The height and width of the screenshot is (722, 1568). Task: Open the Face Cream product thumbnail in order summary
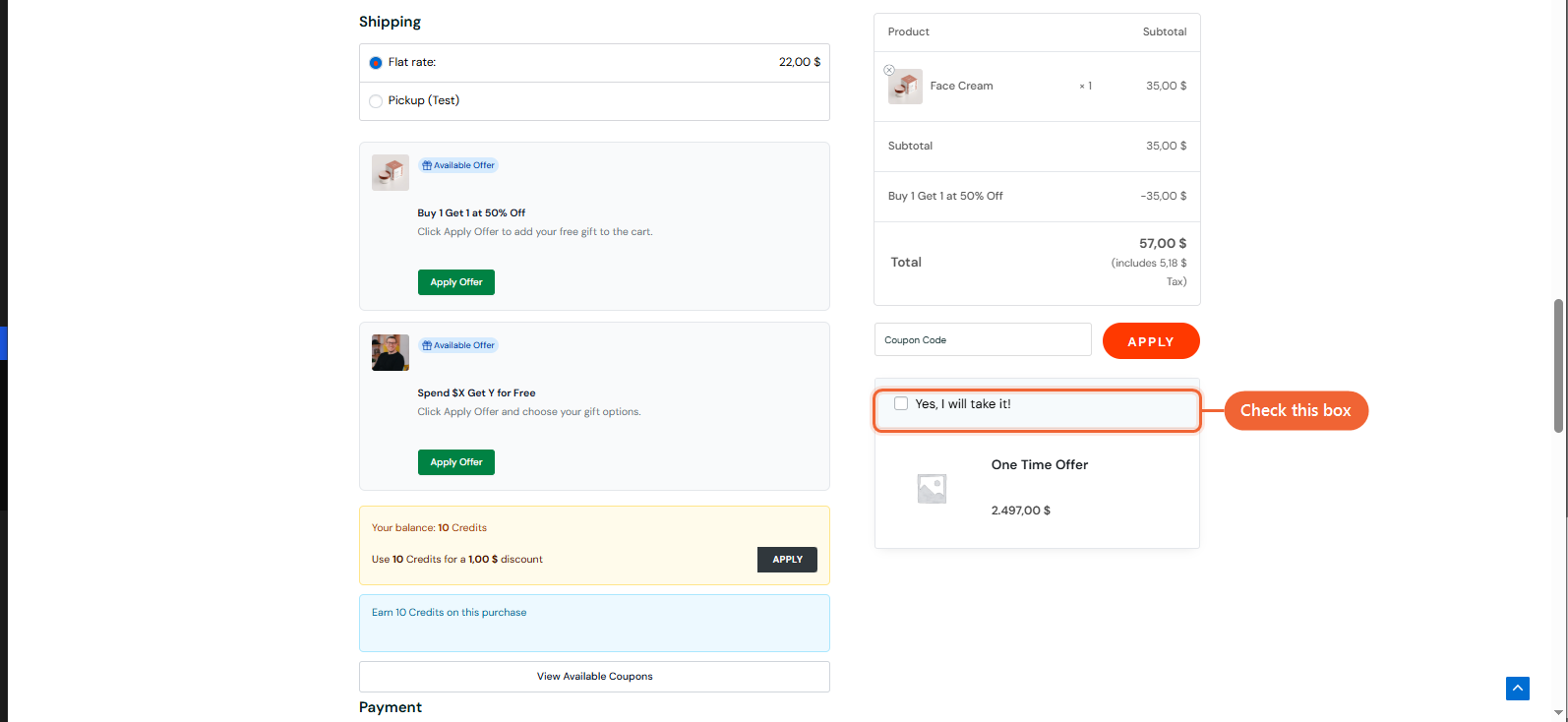coord(906,87)
